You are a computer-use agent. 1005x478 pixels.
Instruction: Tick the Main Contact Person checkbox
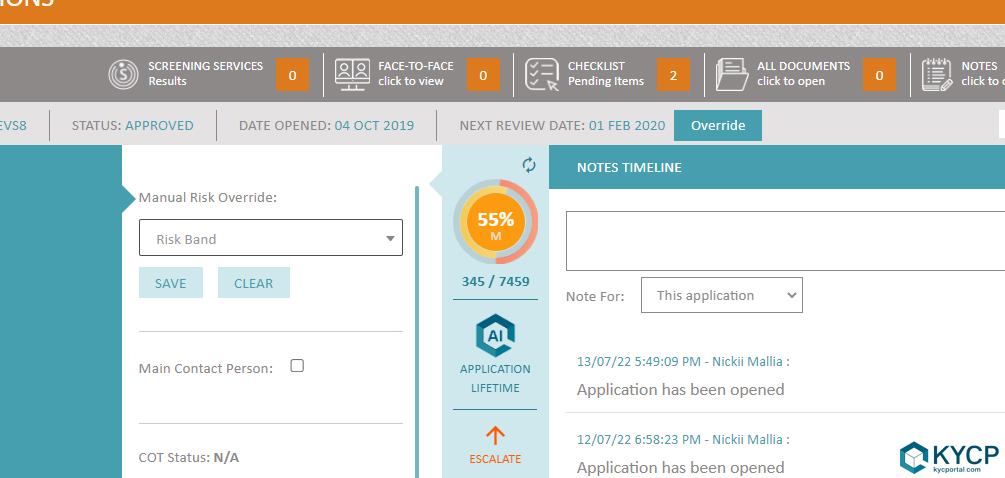[x=297, y=366]
